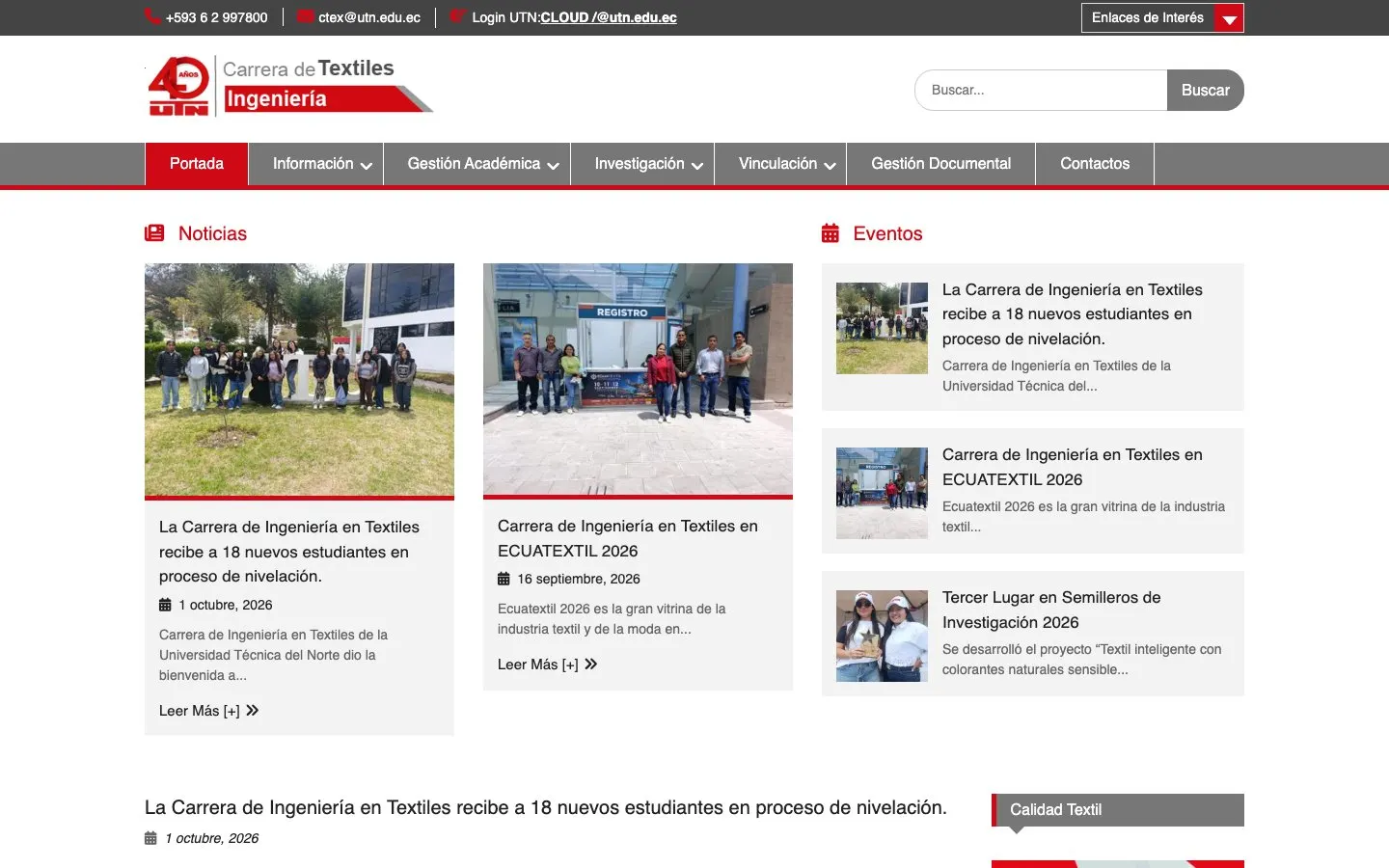
Task: Open event title Tercer Lugar en Semilleros de Investigación 2026
Action: [x=1051, y=610]
